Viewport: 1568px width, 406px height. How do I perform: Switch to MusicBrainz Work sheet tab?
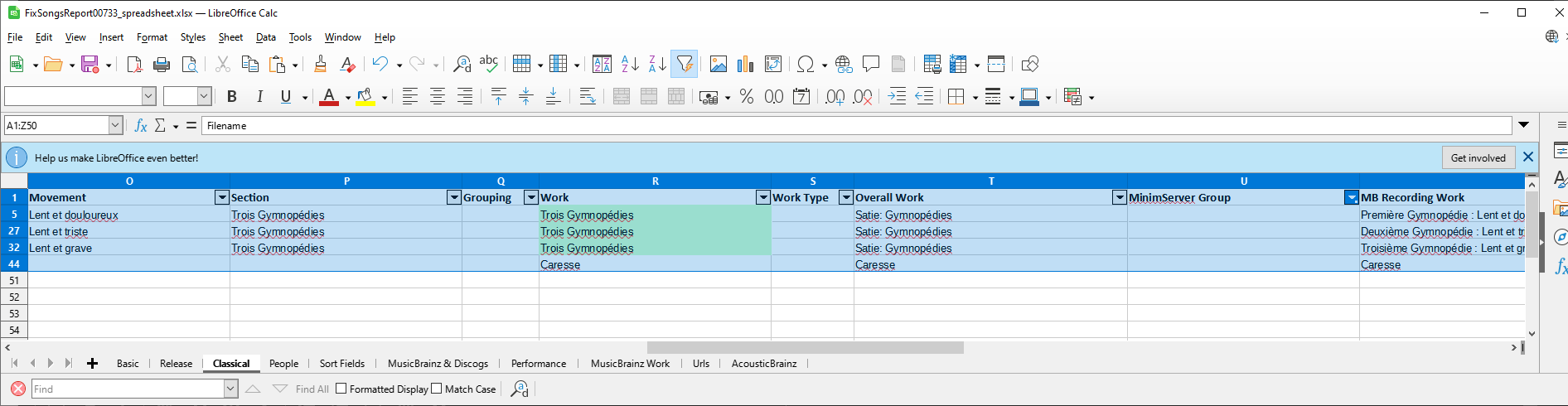(630, 364)
